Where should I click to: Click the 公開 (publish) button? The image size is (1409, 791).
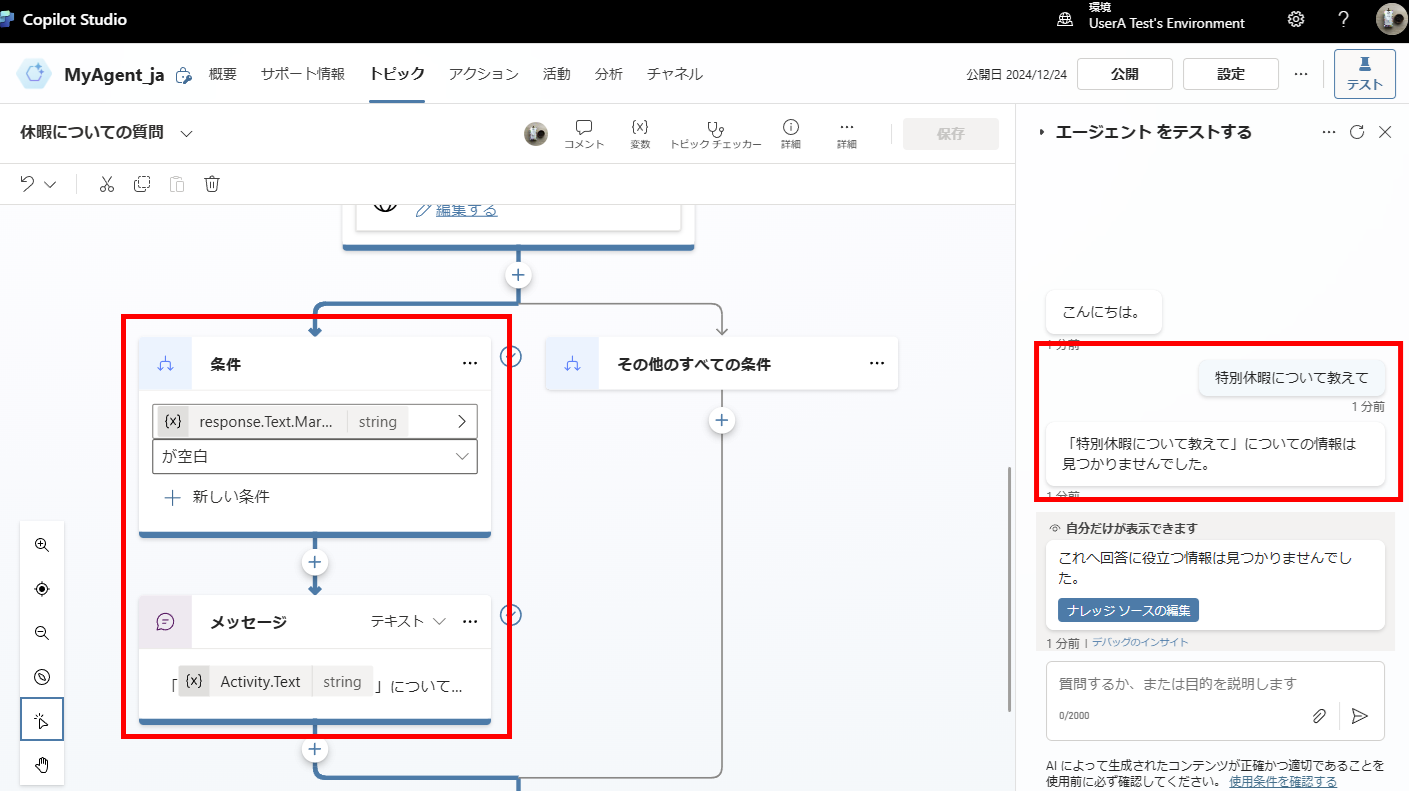click(x=1124, y=73)
